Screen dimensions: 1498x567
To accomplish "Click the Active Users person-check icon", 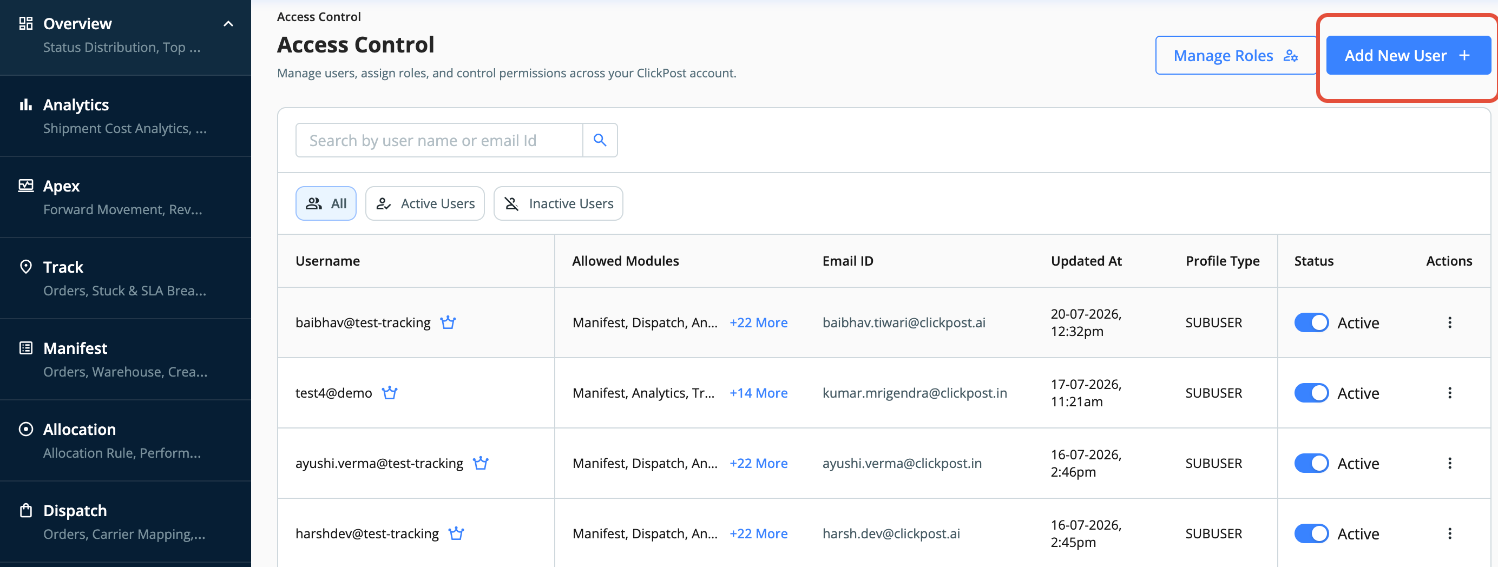I will coord(384,203).
